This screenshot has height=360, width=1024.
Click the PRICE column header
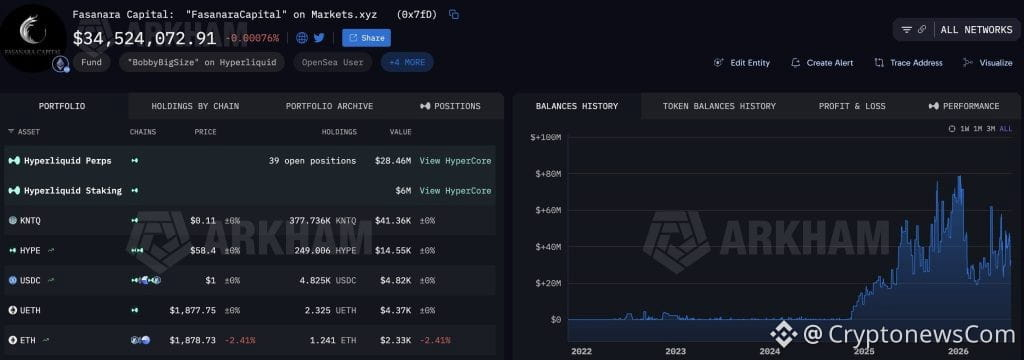205,132
